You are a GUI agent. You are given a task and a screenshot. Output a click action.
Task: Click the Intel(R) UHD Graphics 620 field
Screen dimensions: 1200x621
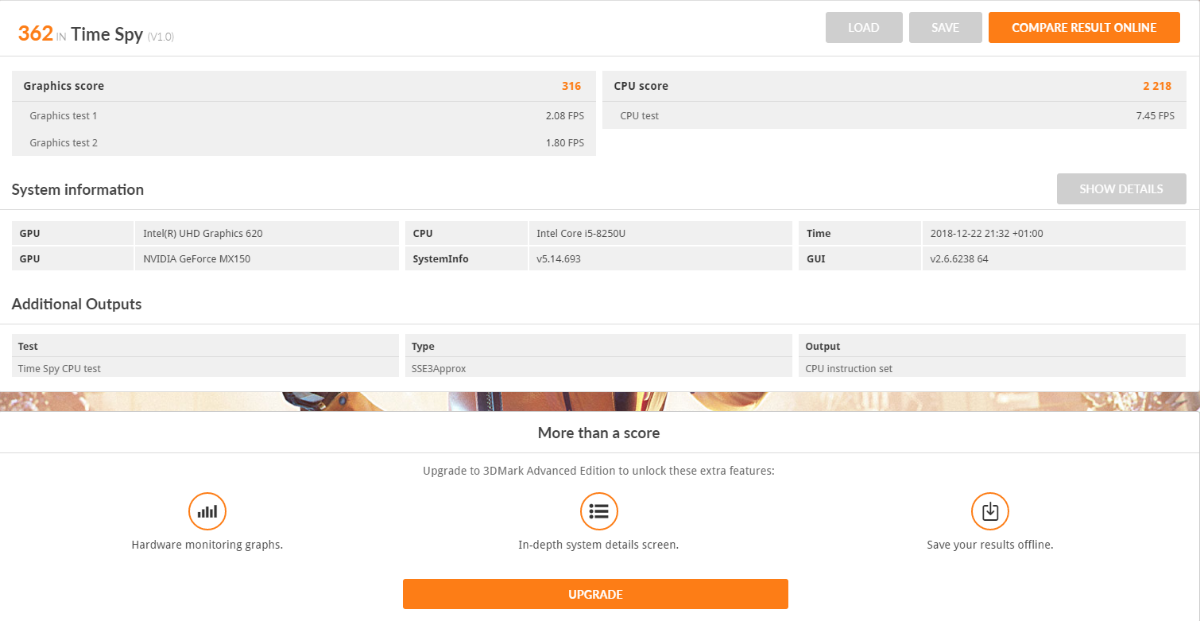click(266, 233)
